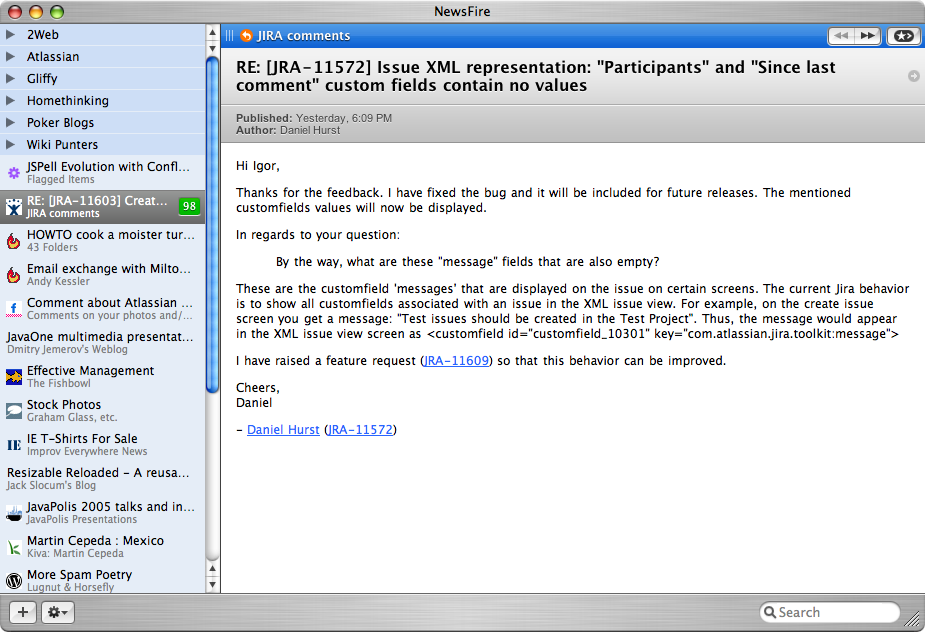Click bottom scrollbar down arrow of feed list
The height and width of the screenshot is (632, 925).
(213, 585)
